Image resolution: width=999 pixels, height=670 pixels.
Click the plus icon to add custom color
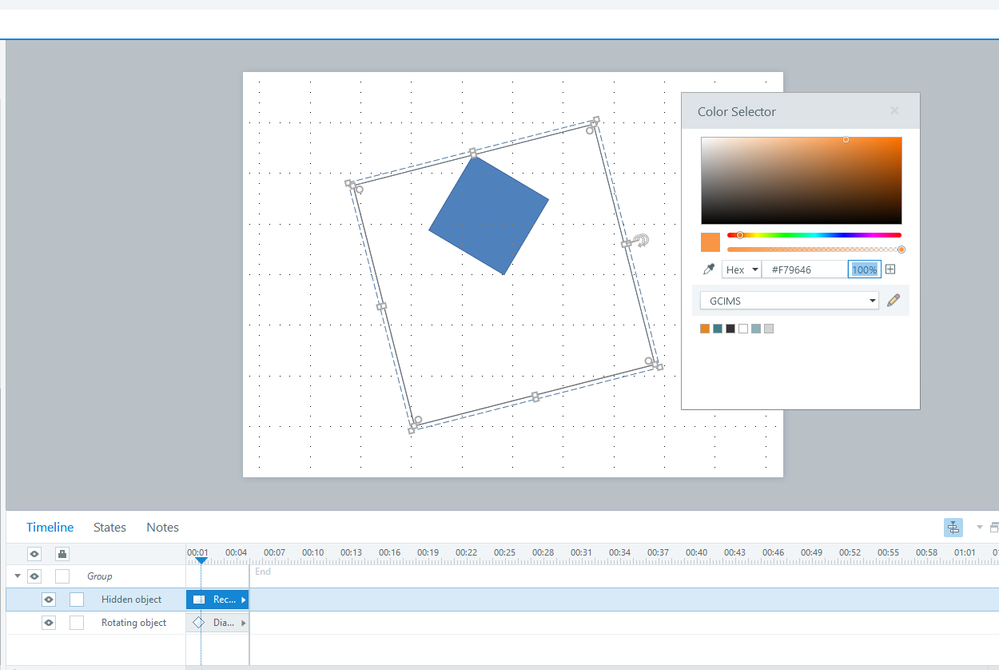tap(890, 269)
